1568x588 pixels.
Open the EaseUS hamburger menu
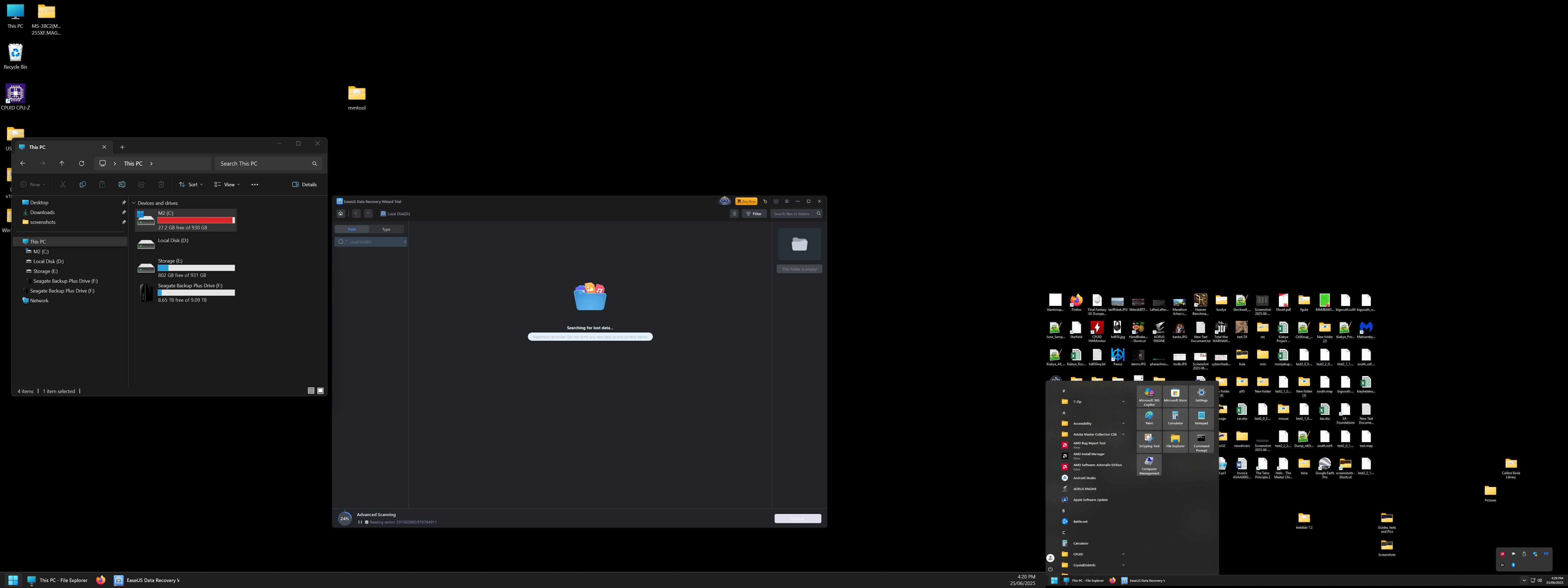point(786,202)
